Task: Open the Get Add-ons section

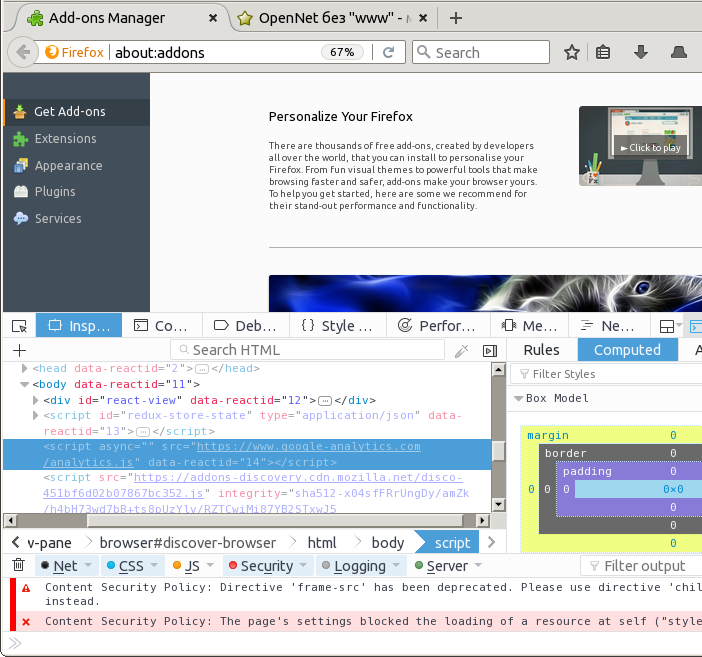Action: point(76,112)
